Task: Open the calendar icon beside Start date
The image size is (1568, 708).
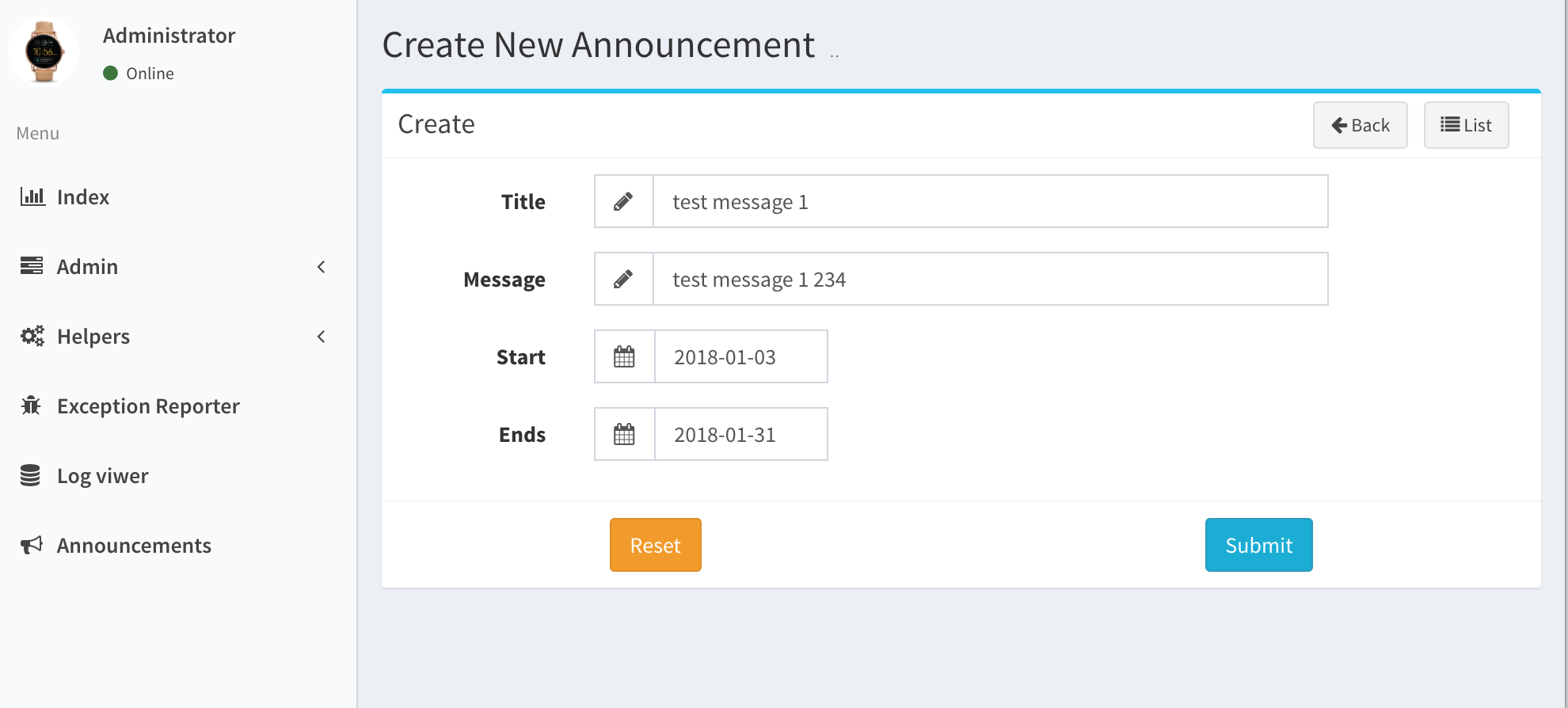Action: [x=624, y=356]
